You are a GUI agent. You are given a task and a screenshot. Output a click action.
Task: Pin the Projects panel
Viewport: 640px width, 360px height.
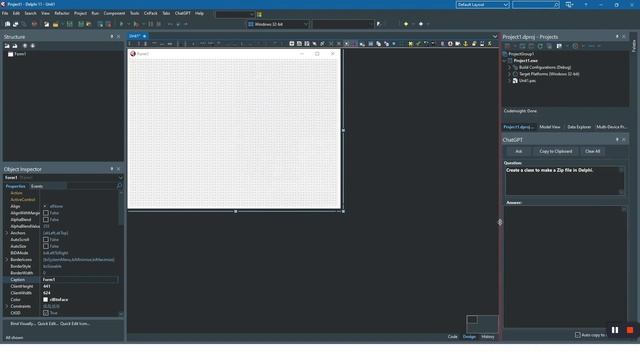(x=617, y=36)
